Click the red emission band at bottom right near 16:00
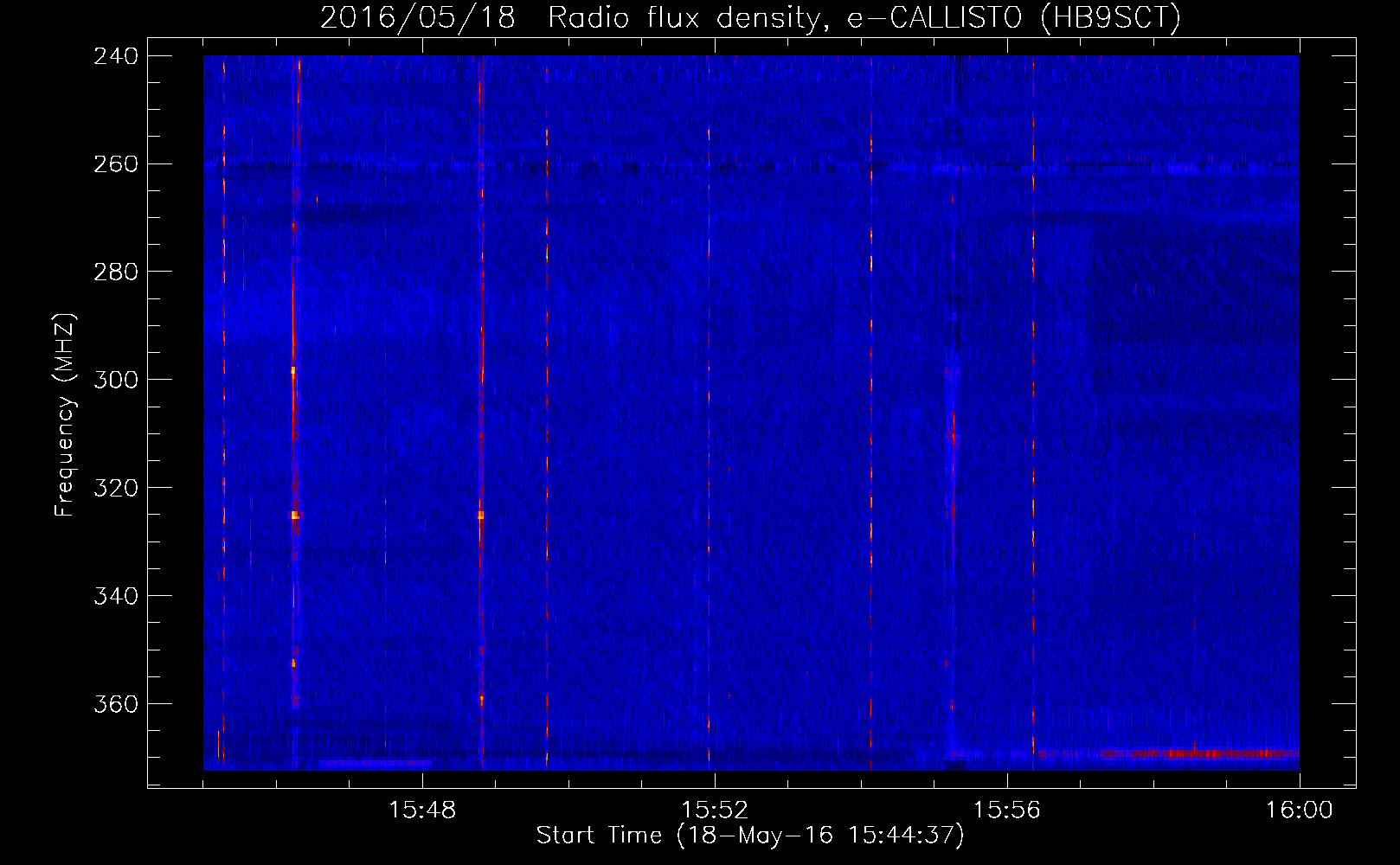The image size is (1400, 865). click(x=1198, y=754)
